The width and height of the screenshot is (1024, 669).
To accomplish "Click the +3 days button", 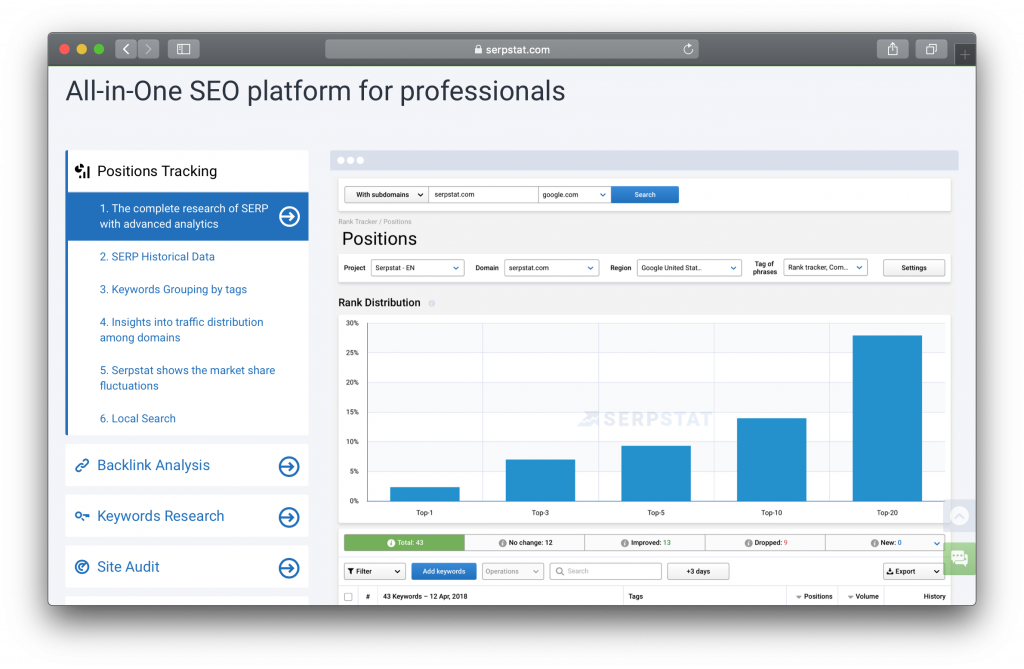I will pos(698,572).
